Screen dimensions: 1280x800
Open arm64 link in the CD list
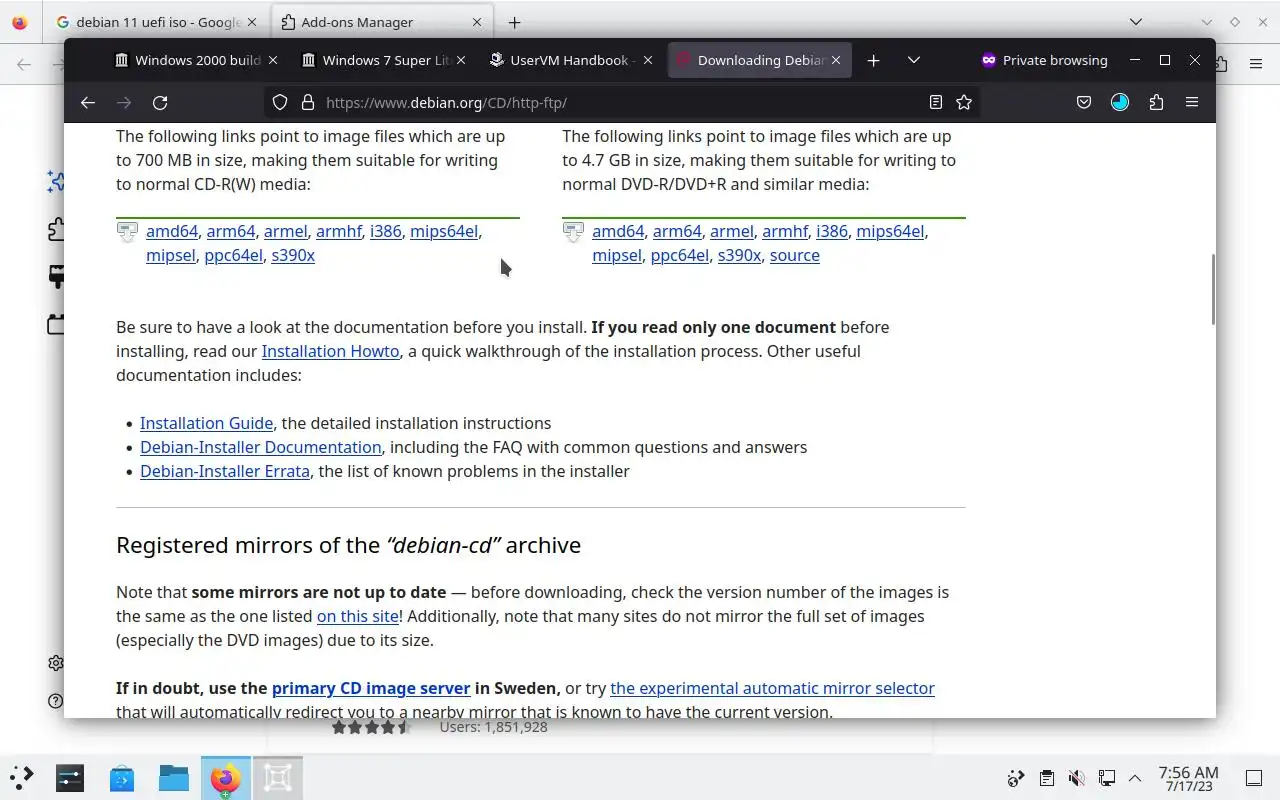click(231, 231)
